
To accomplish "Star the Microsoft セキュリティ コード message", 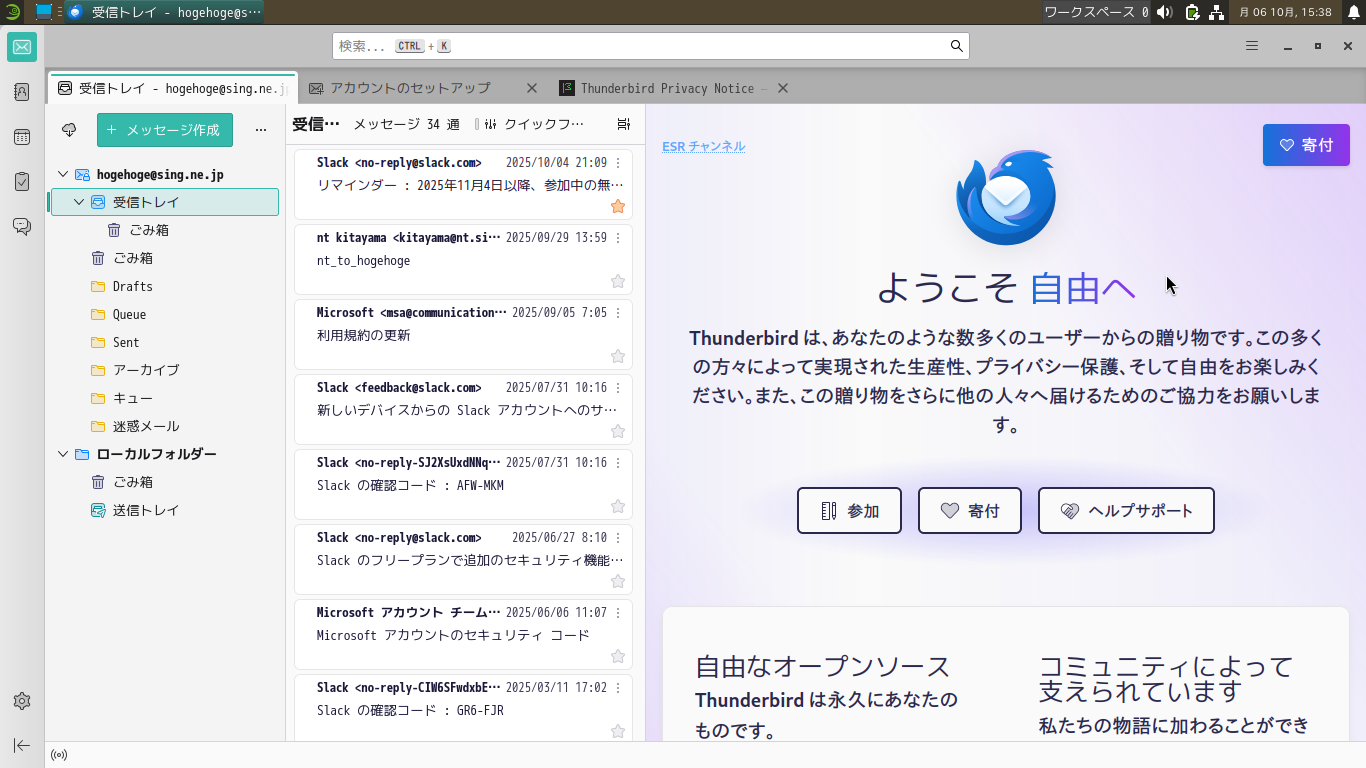I will point(618,656).
